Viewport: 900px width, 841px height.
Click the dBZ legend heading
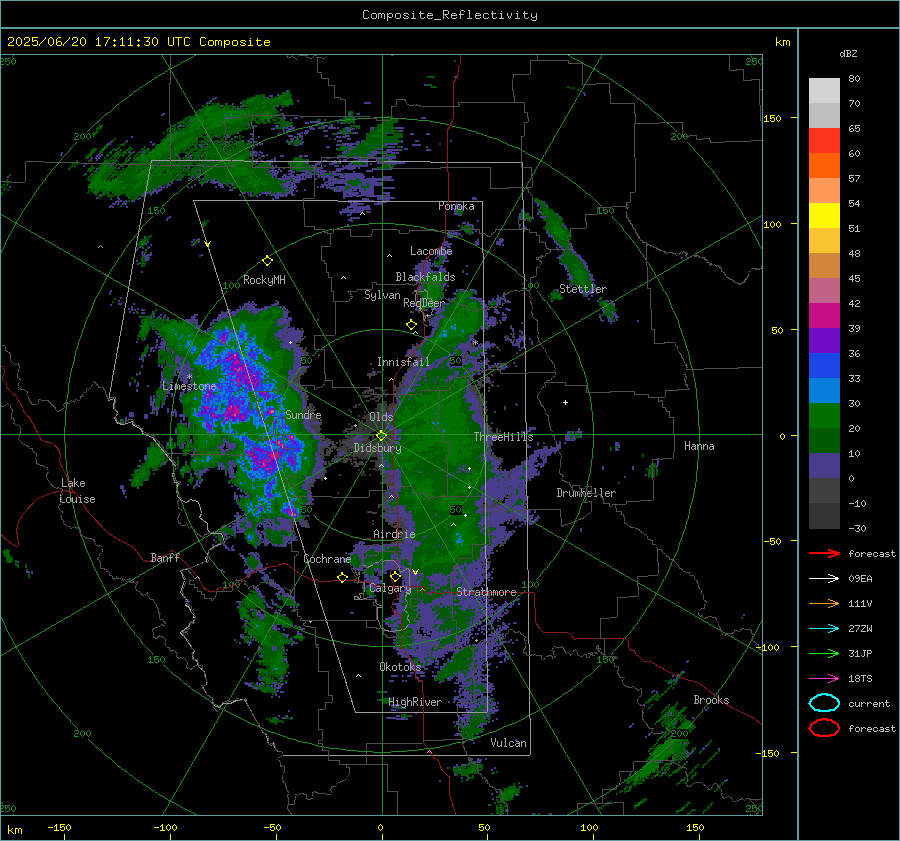[848, 54]
